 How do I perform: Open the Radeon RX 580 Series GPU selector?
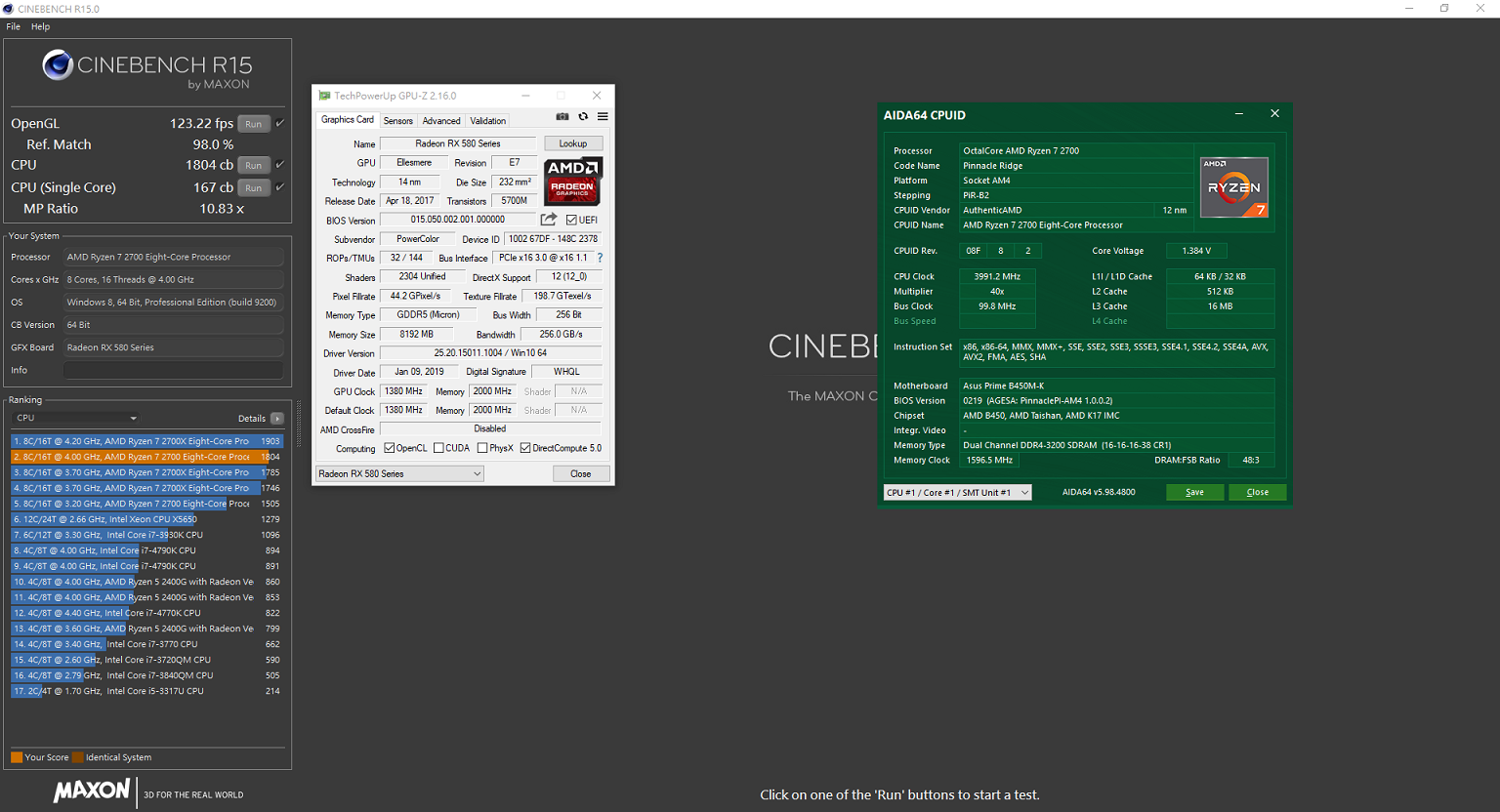(399, 473)
